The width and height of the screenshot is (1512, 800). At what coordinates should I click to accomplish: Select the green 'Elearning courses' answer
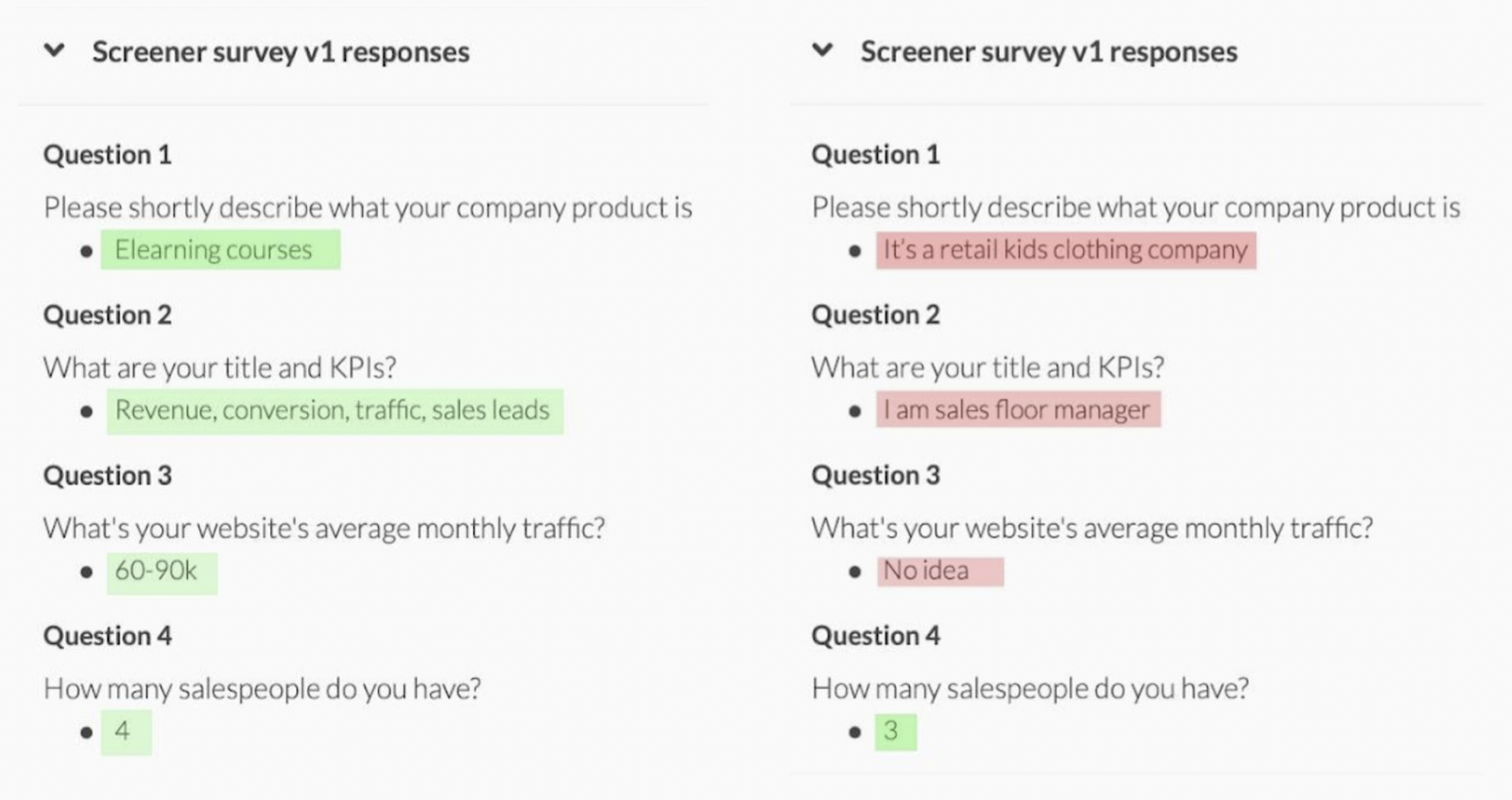(220, 250)
